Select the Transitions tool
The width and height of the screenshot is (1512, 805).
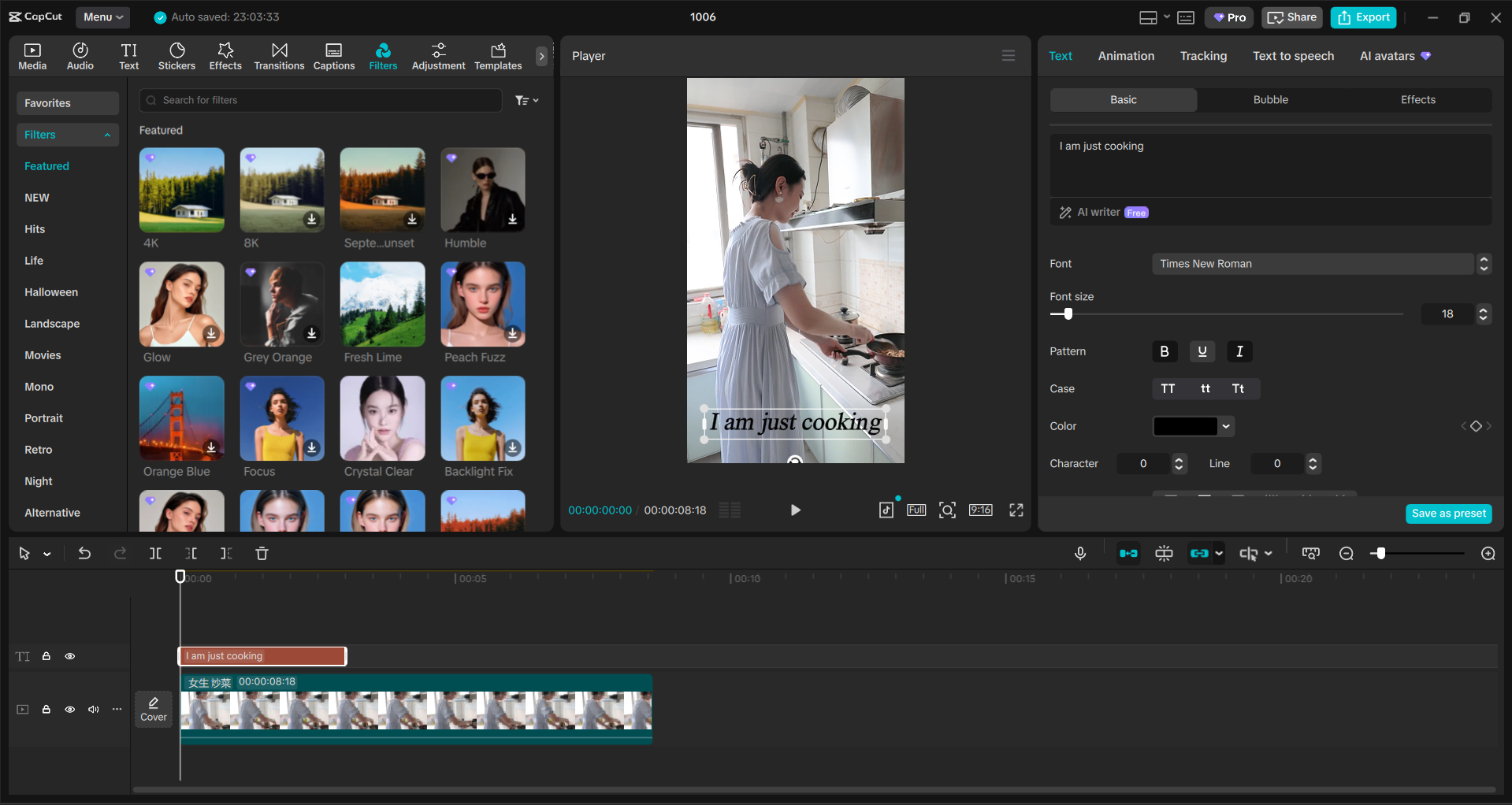(279, 55)
